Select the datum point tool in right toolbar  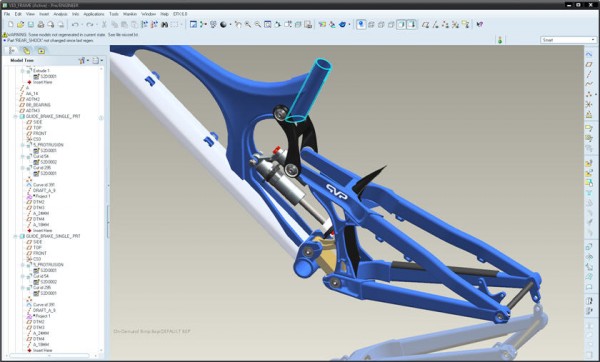(589, 94)
